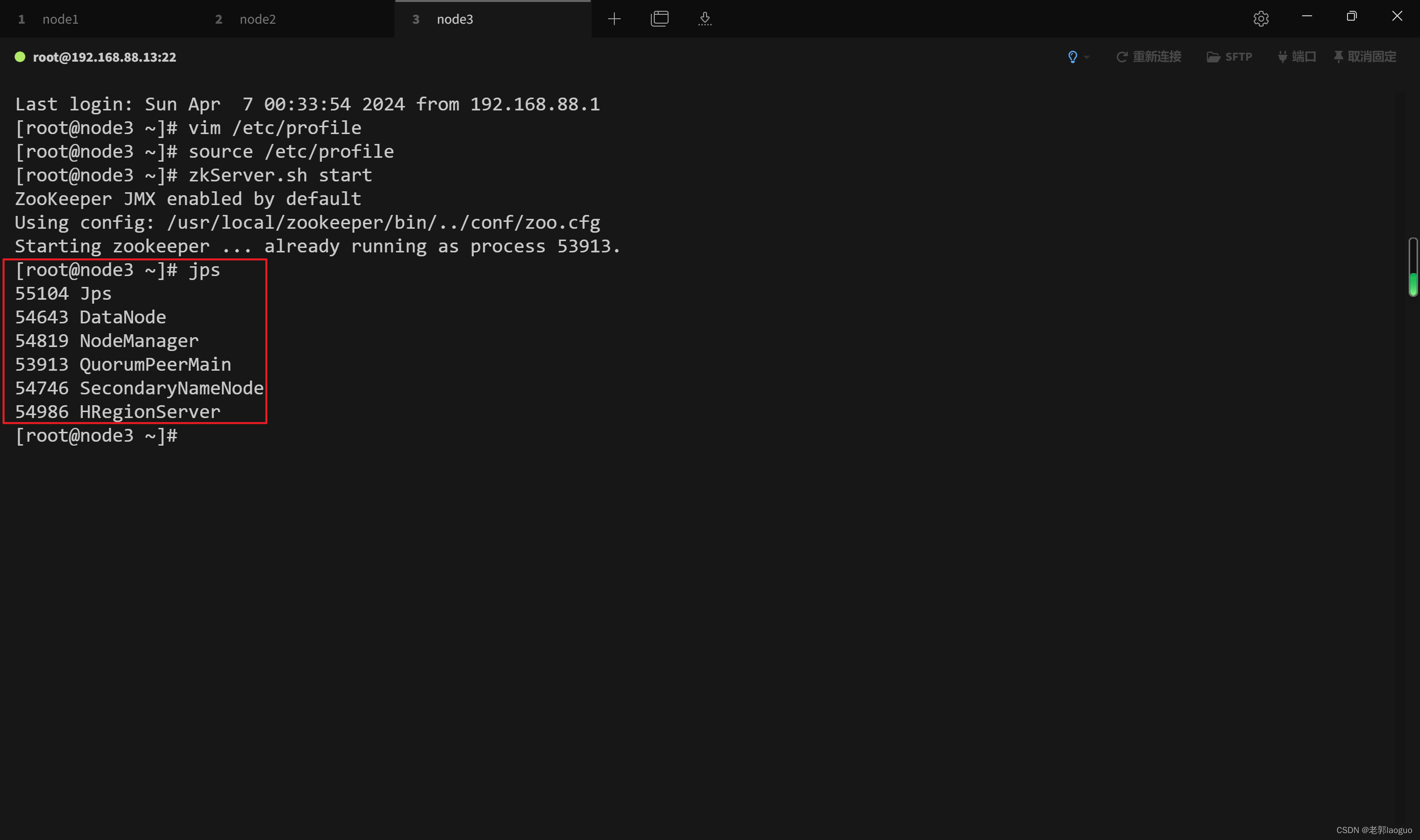Image resolution: width=1420 pixels, height=840 pixels.
Task: Toggle 取消固定 unpin toolbar
Action: pos(1365,57)
